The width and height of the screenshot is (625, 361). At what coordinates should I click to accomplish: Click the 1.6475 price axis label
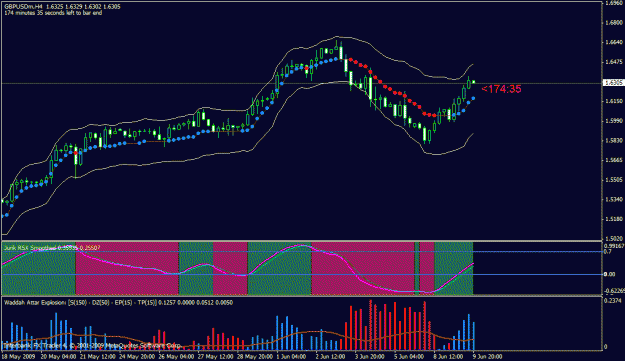pyautogui.click(x=614, y=62)
